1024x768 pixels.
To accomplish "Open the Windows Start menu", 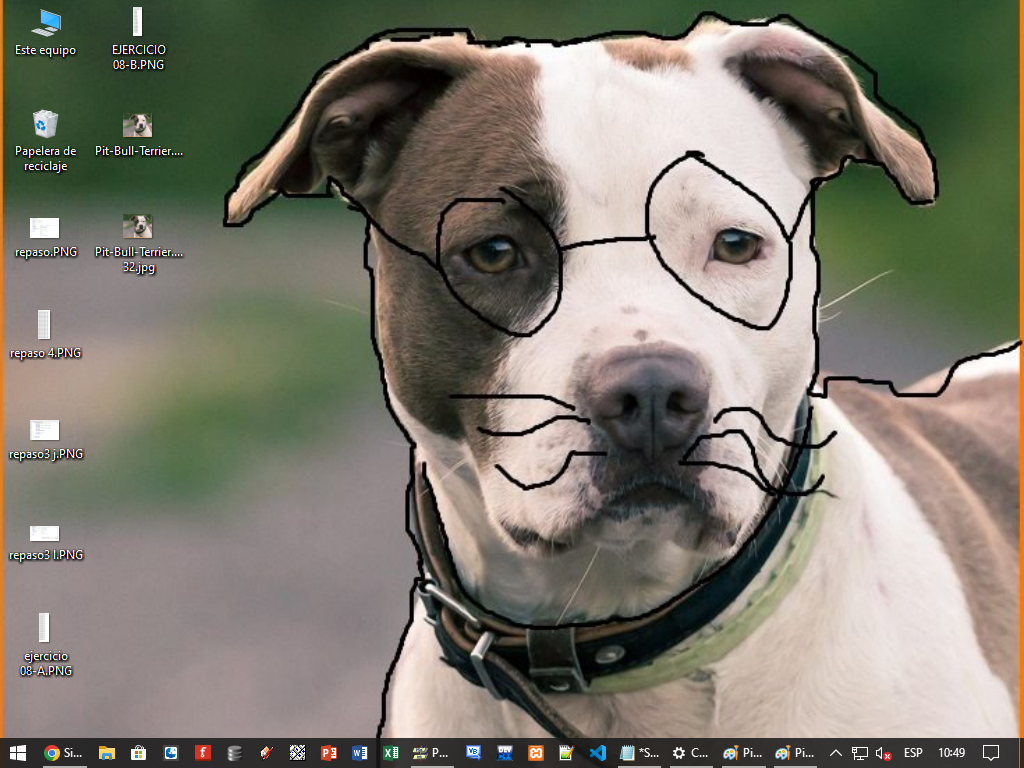I will [x=17, y=753].
